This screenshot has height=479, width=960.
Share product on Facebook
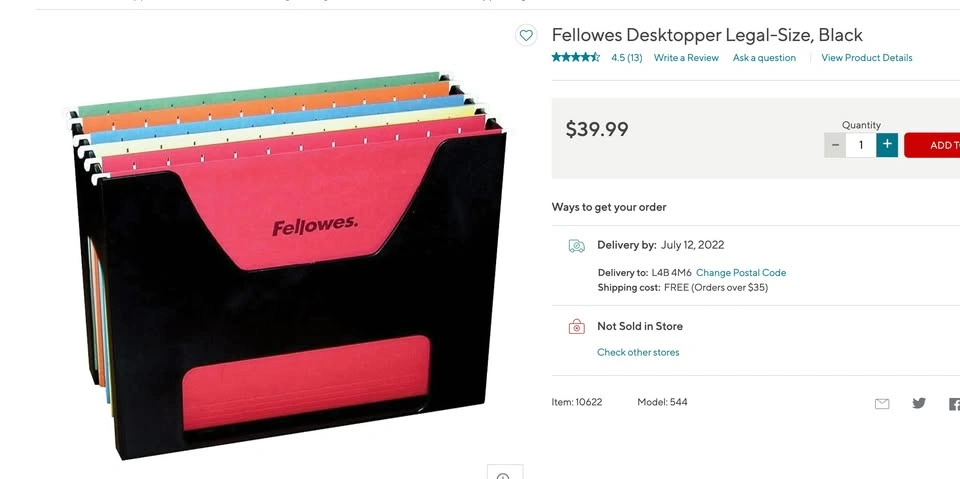click(954, 404)
